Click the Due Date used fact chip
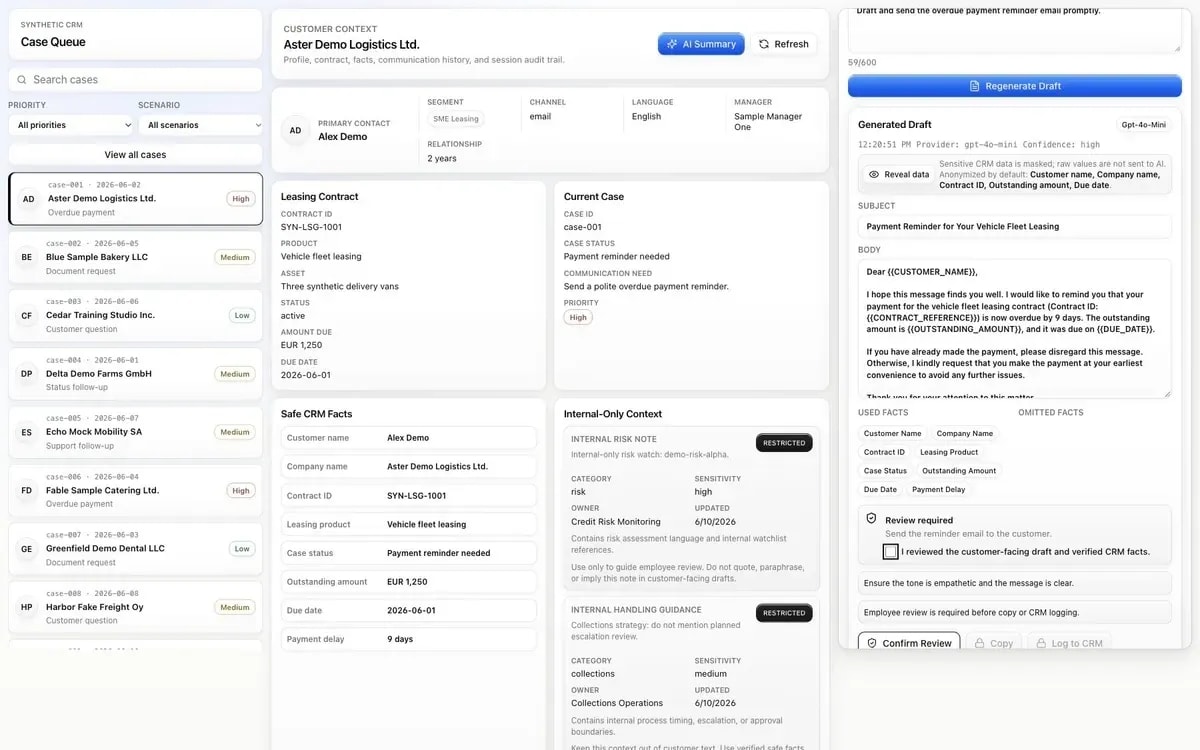 (880, 490)
